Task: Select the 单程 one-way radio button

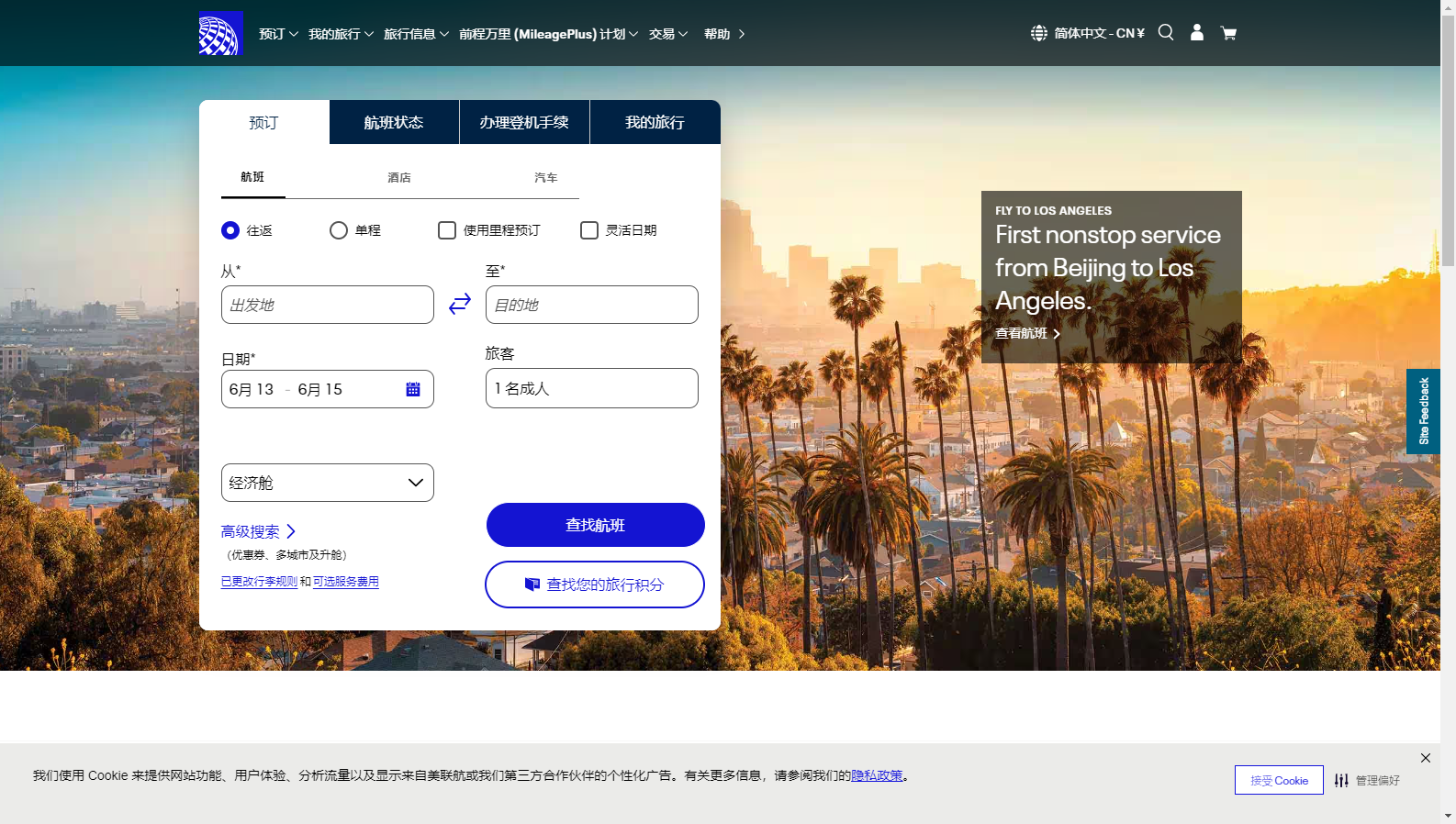Action: [339, 230]
